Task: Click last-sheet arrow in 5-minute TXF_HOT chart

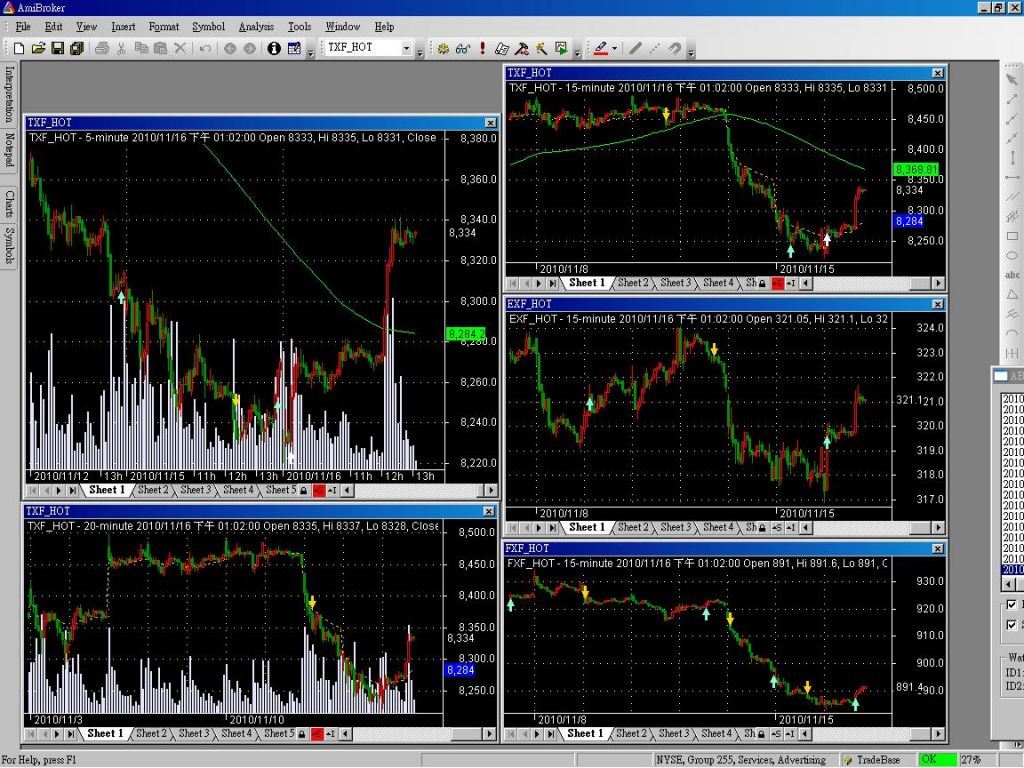Action: point(72,490)
